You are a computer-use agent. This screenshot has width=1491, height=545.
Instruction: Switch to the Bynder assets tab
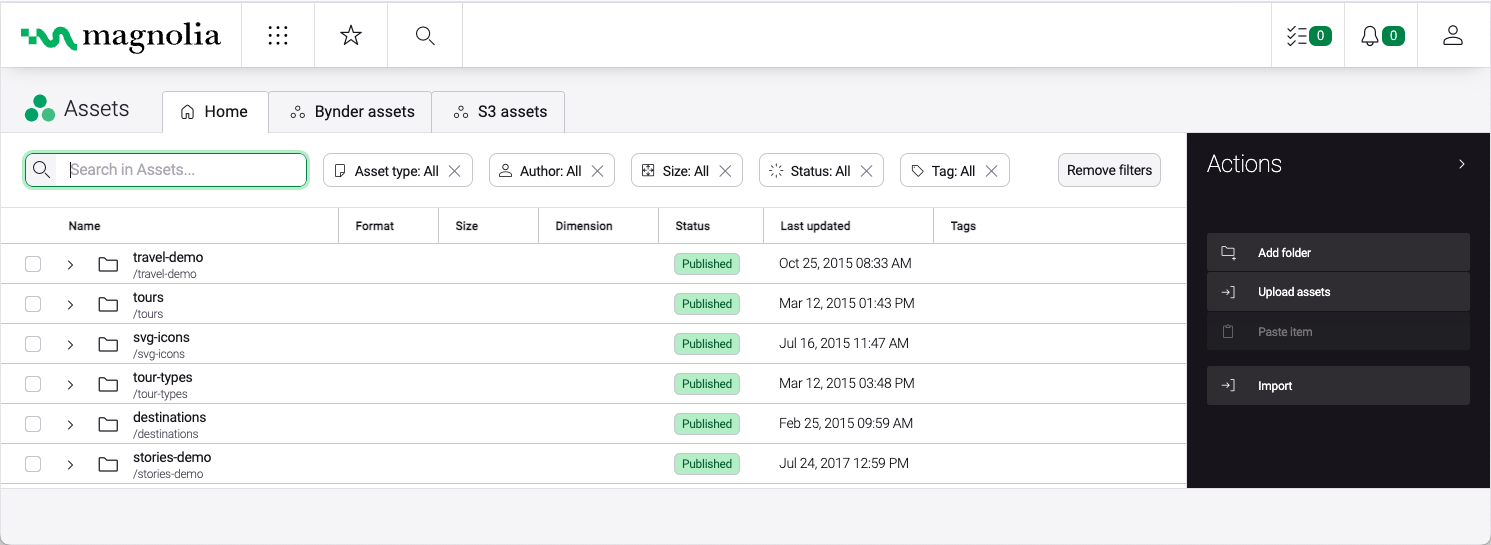(351, 112)
